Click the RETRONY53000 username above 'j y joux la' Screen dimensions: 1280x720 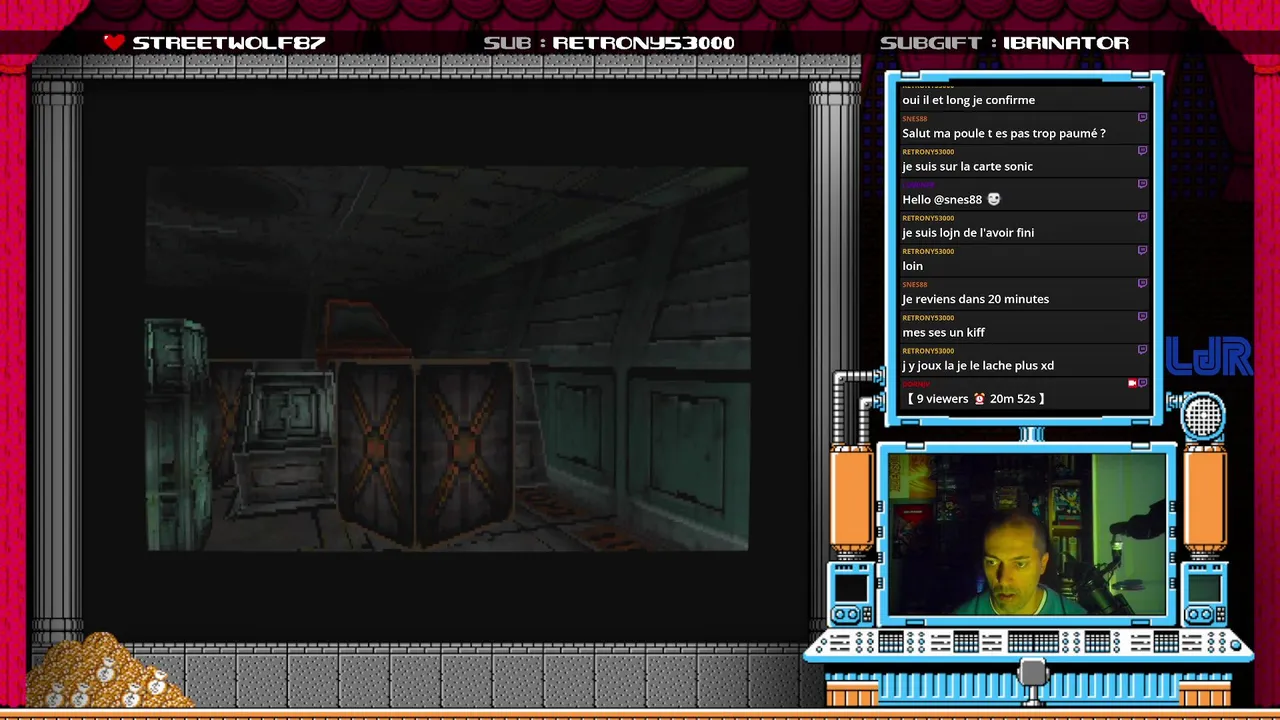(927, 350)
